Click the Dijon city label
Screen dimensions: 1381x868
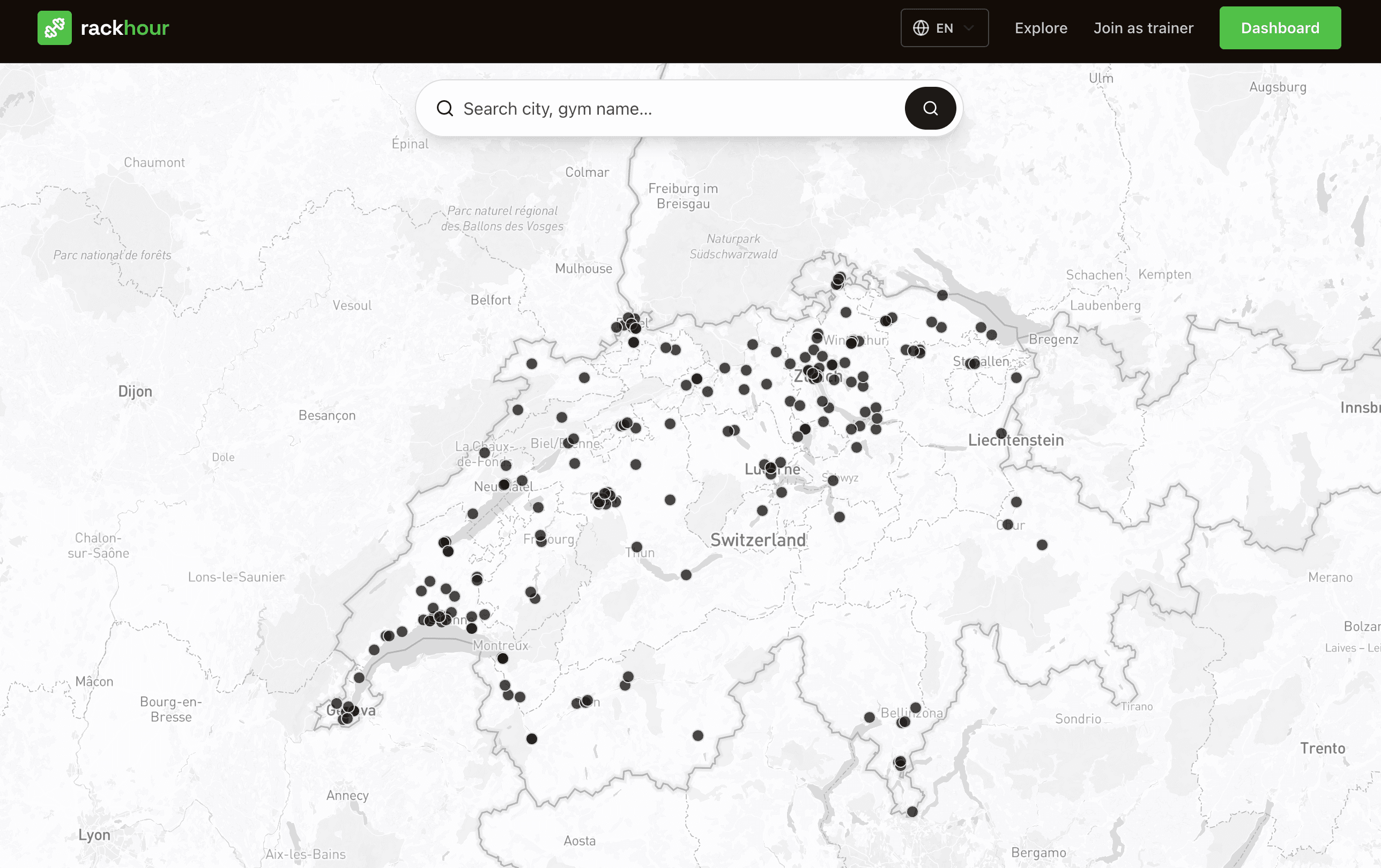tap(135, 391)
